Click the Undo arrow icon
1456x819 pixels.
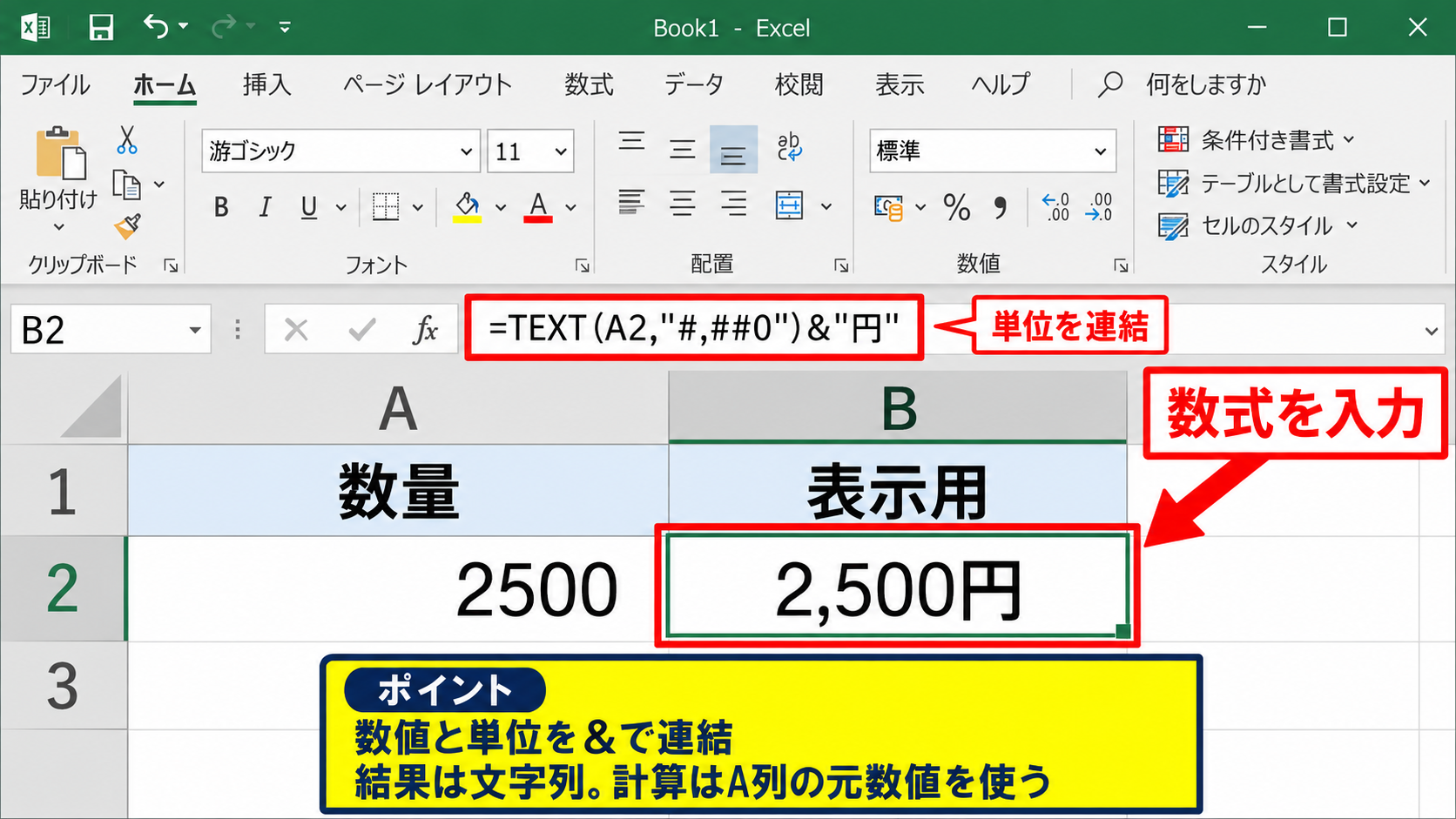click(x=156, y=27)
